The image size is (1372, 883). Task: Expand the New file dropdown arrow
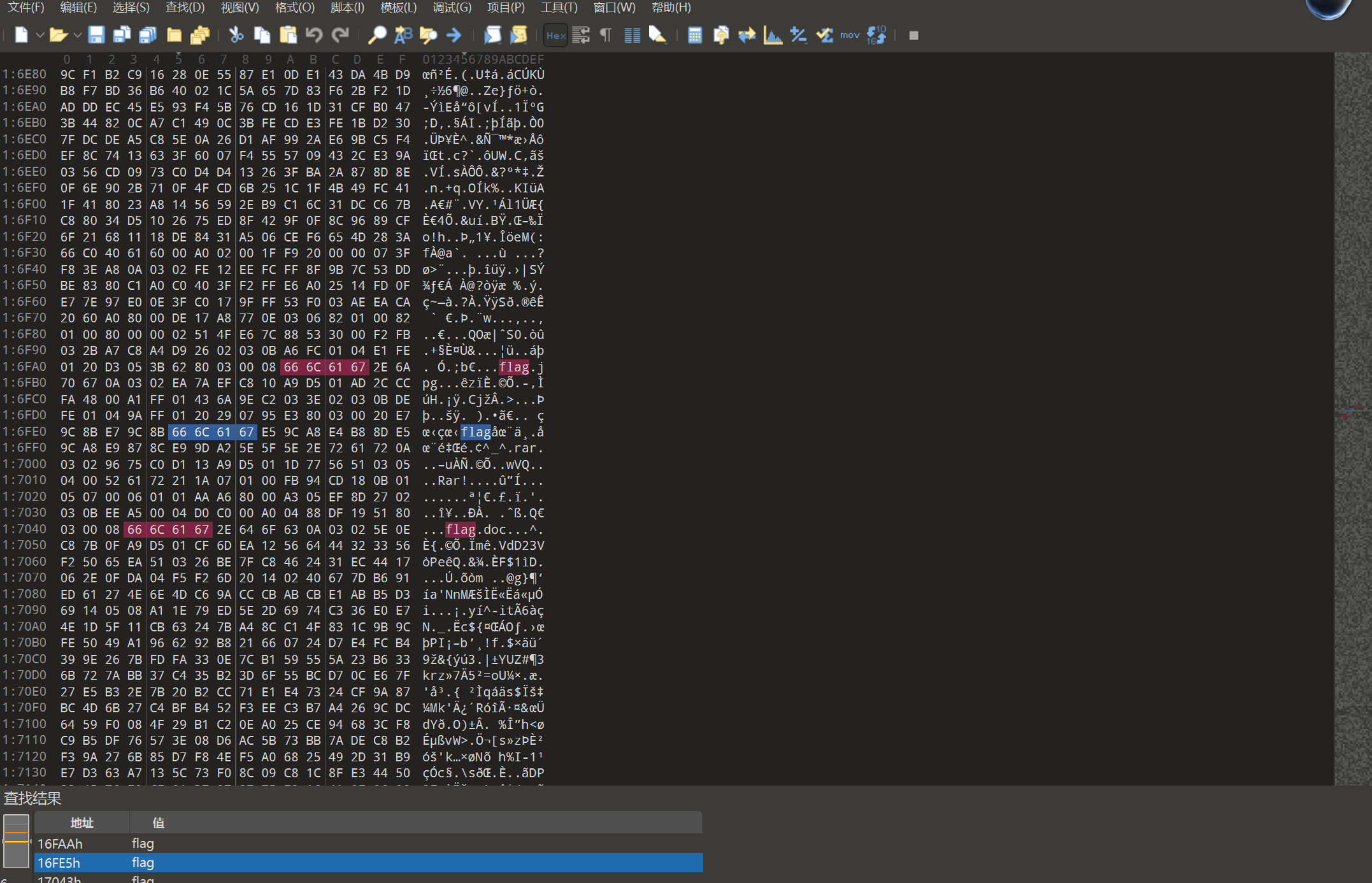pyautogui.click(x=39, y=35)
